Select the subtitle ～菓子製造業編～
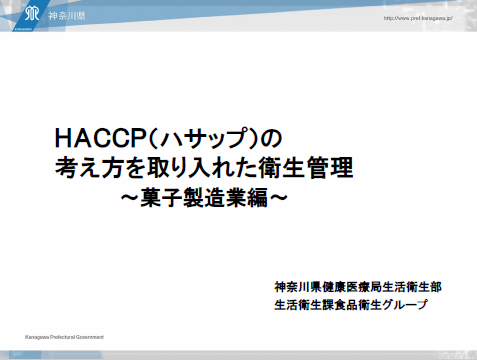Screen dimensions: 477x360 [x=204, y=198]
